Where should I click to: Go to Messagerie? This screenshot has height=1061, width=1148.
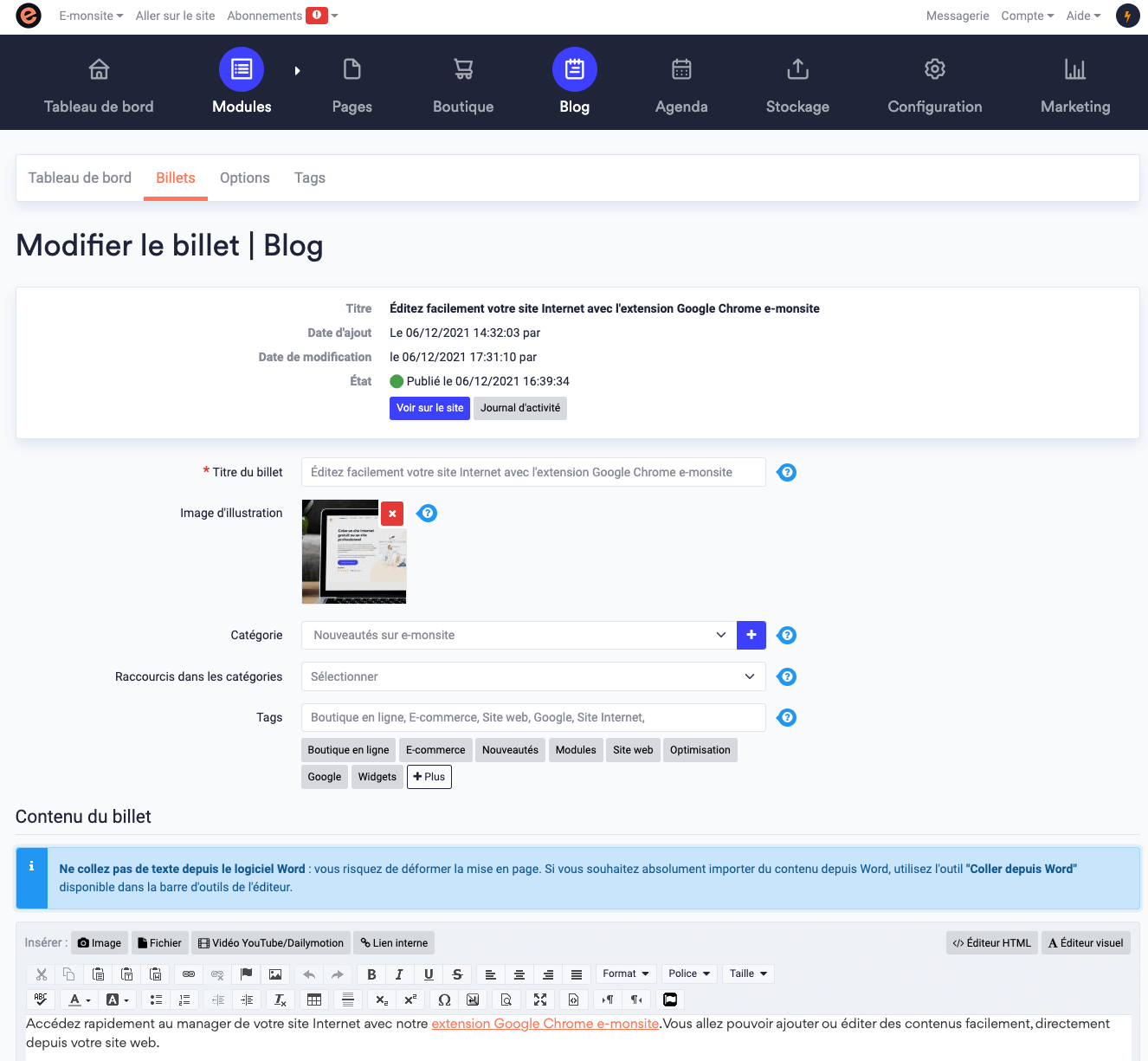tap(958, 16)
